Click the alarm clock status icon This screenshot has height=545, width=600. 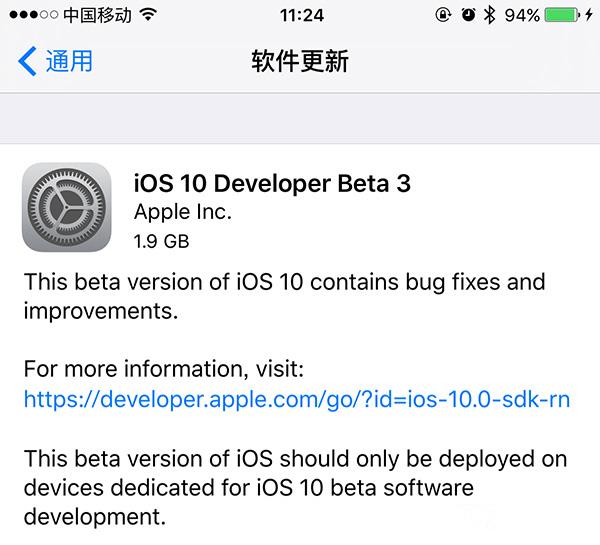point(468,16)
